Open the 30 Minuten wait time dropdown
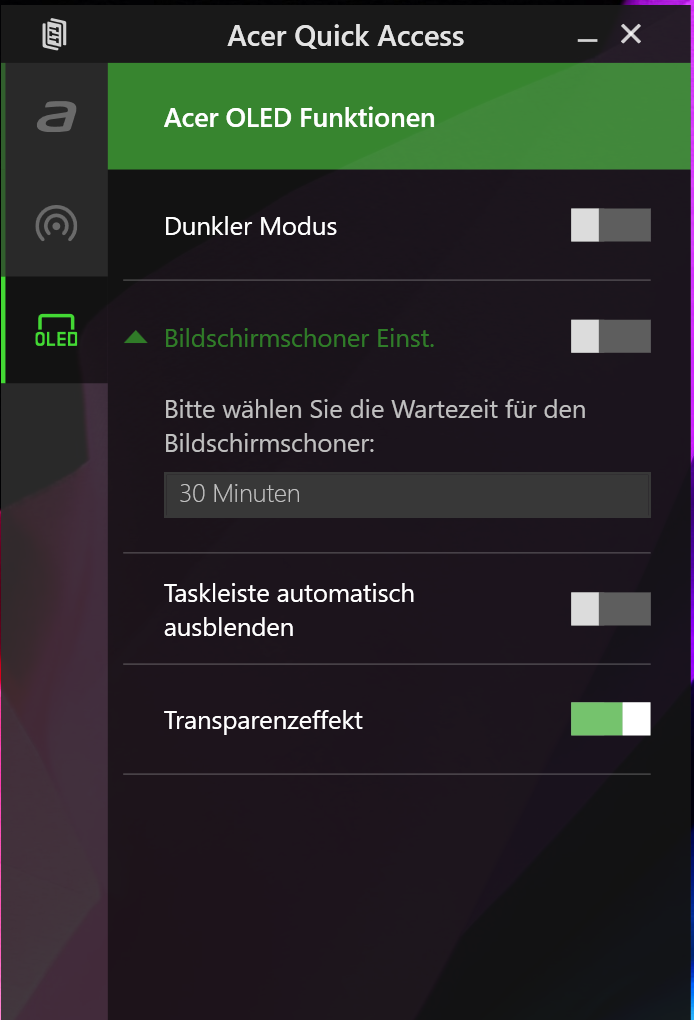The image size is (694, 1020). 407,495
